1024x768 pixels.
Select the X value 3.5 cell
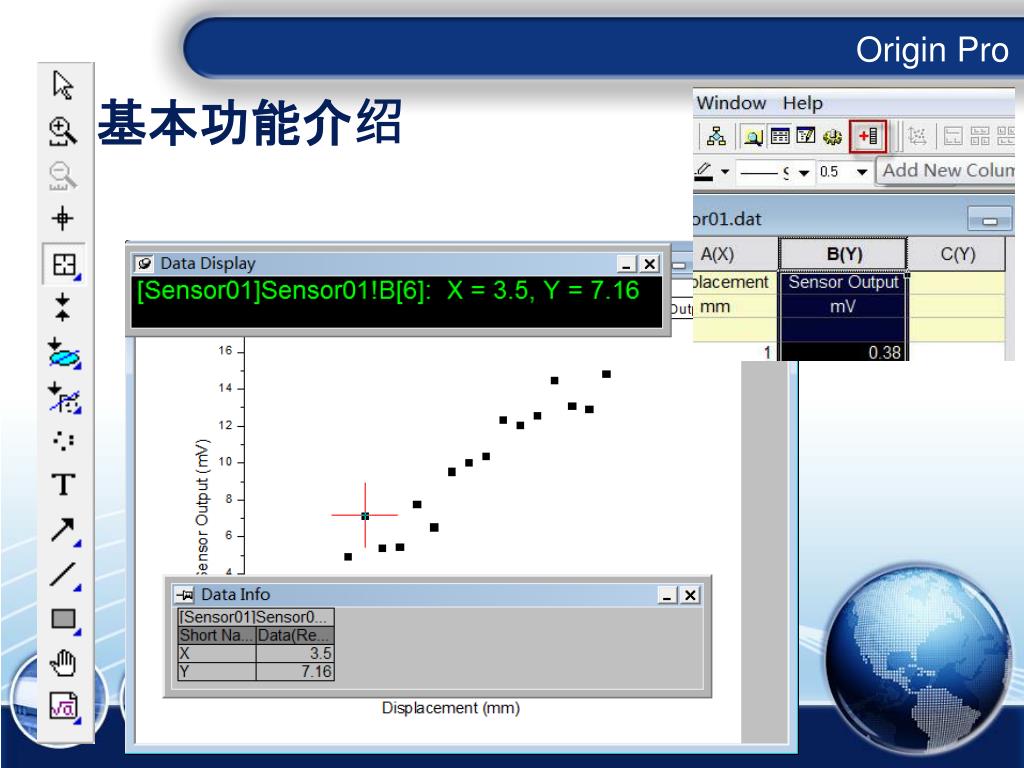[x=295, y=654]
